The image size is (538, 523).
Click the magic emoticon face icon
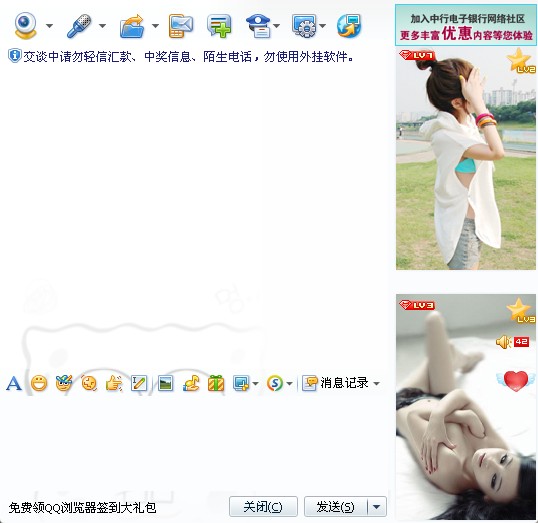(64, 383)
